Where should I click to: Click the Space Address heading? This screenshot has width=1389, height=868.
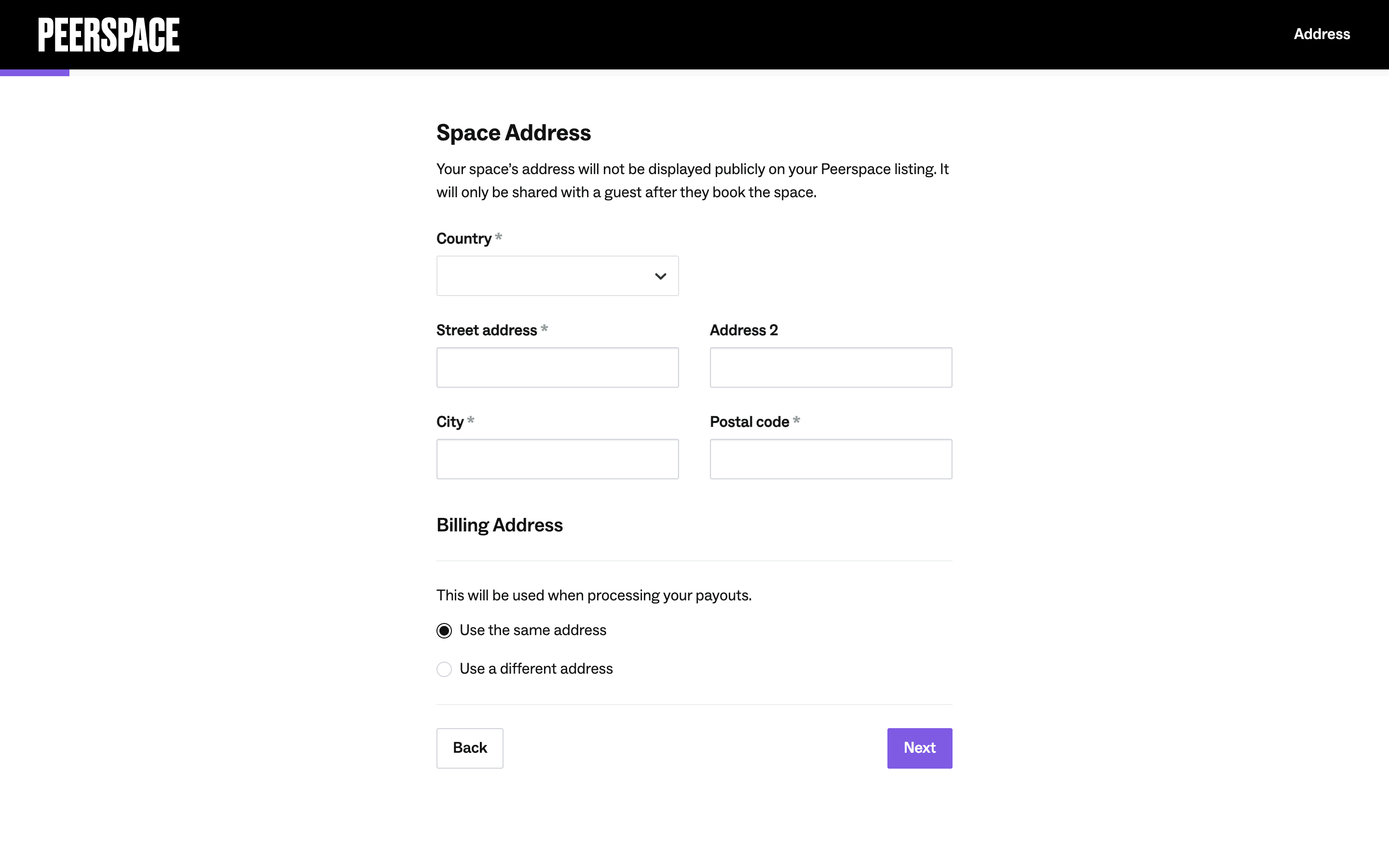(513, 133)
